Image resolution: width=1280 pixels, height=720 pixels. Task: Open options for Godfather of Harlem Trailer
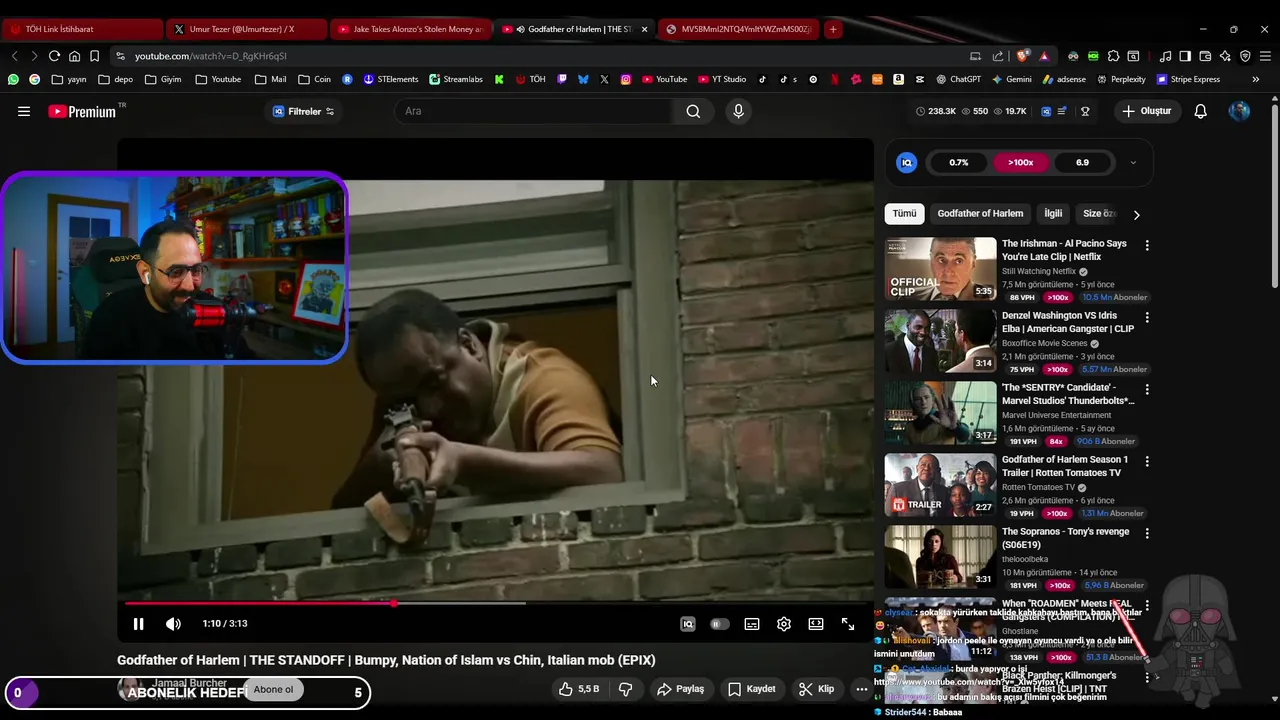point(1147,461)
